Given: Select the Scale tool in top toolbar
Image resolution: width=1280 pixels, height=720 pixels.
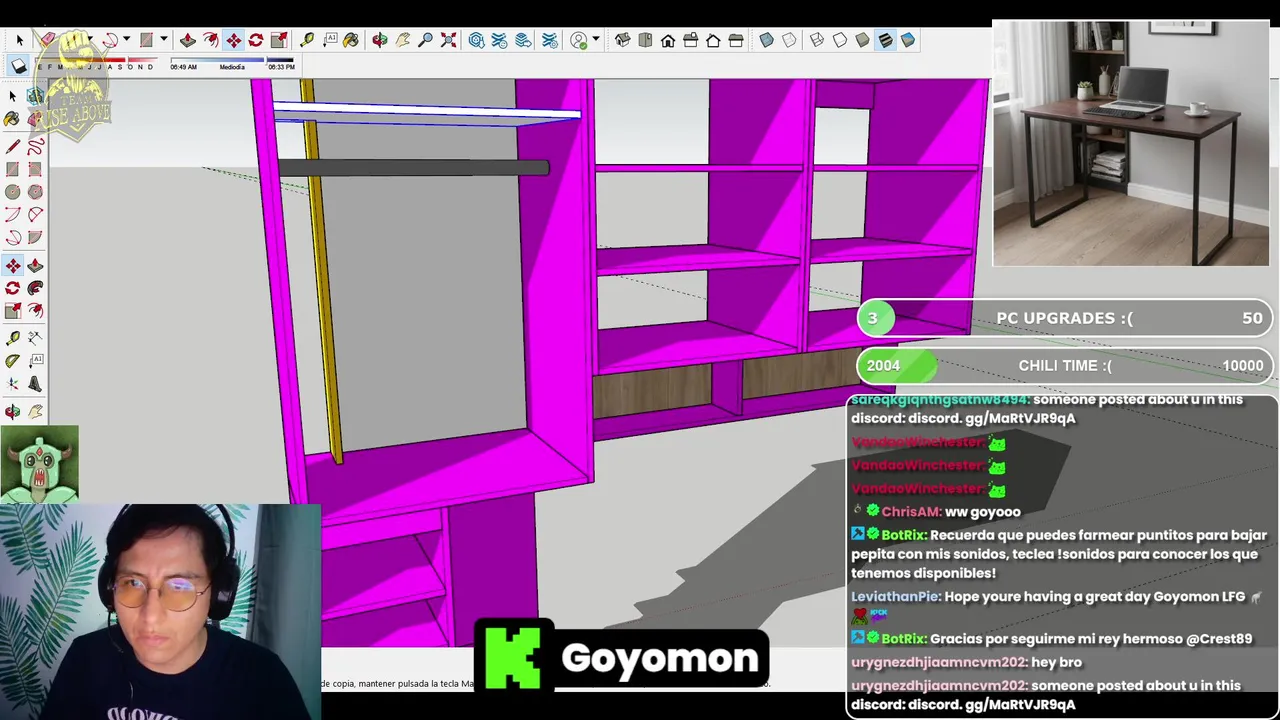Looking at the screenshot, I should click(x=279, y=40).
